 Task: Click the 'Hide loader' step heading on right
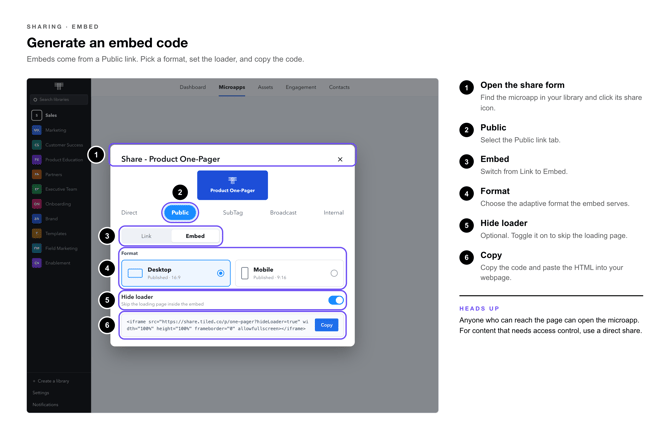(504, 223)
